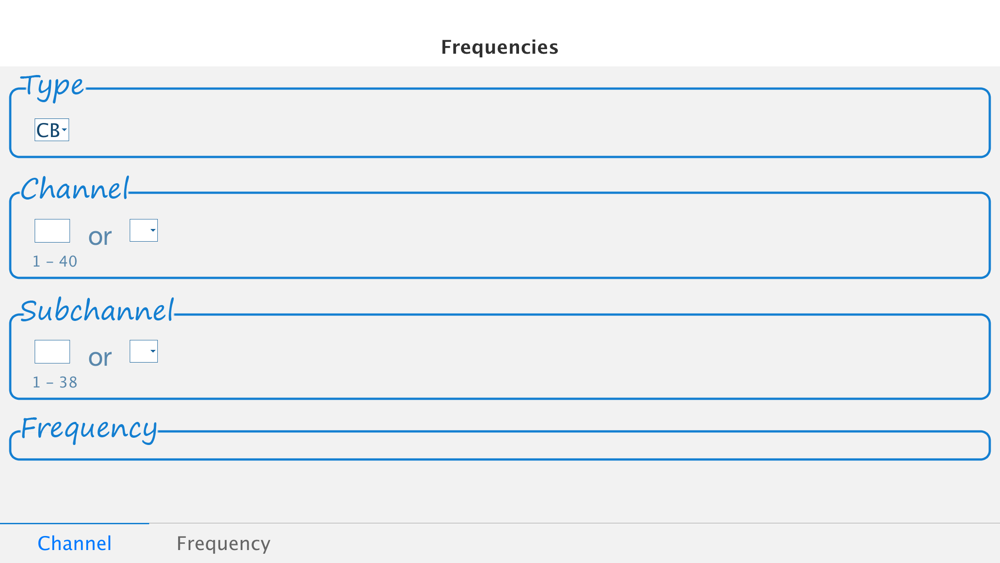Screen dimensions: 1000x563
Task: Click the 'or' text in Subchannel group
Action: click(100, 358)
